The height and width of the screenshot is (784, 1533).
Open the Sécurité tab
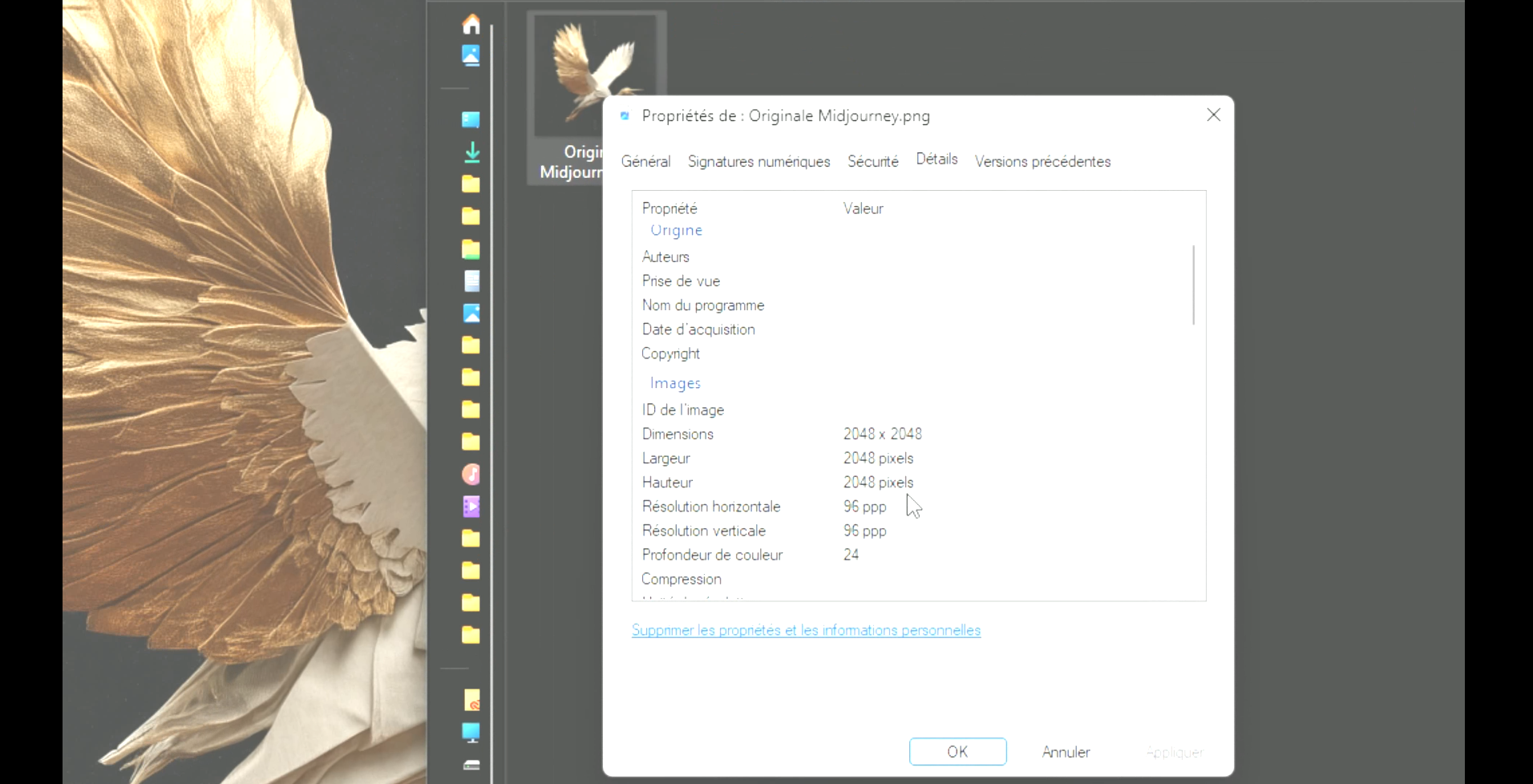pos(872,161)
